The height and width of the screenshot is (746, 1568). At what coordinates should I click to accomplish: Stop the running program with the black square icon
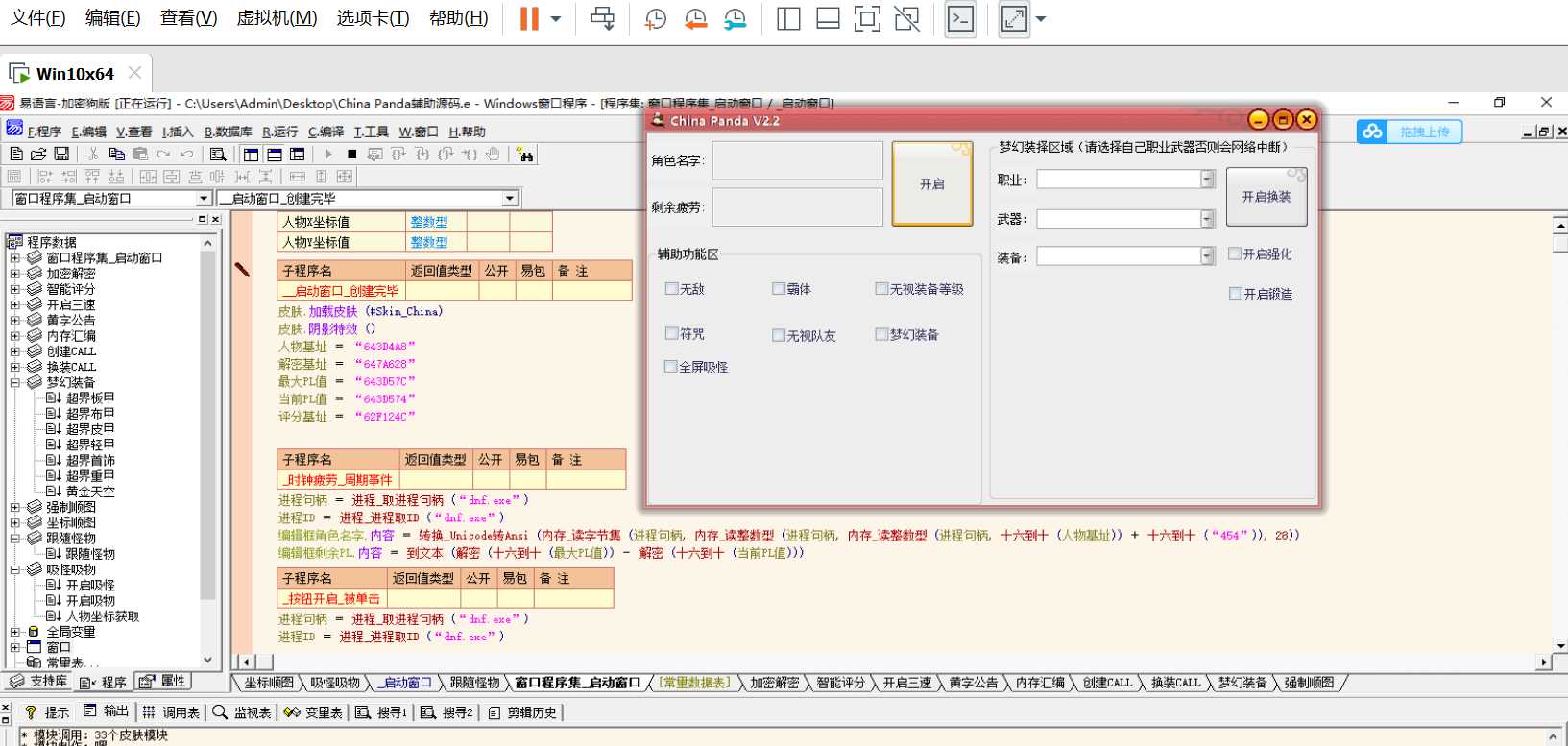pyautogui.click(x=351, y=154)
